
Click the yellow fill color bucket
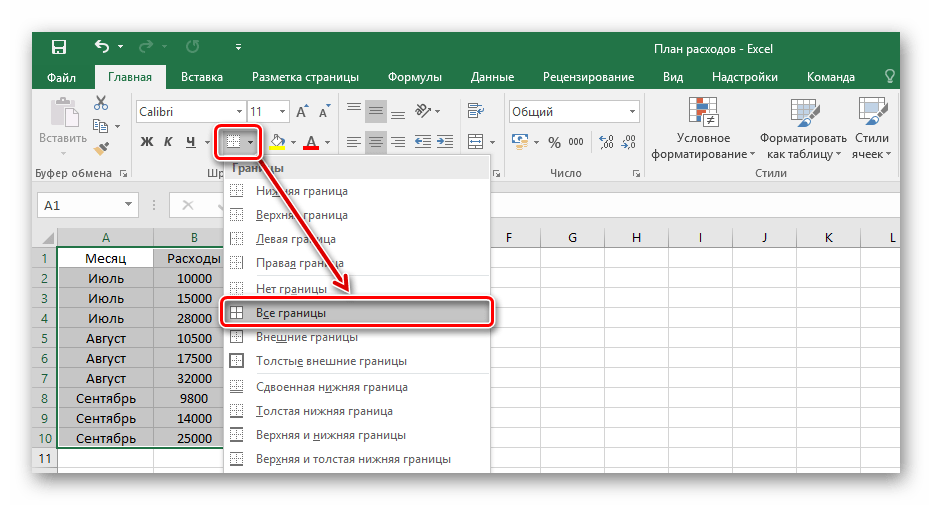click(277, 142)
